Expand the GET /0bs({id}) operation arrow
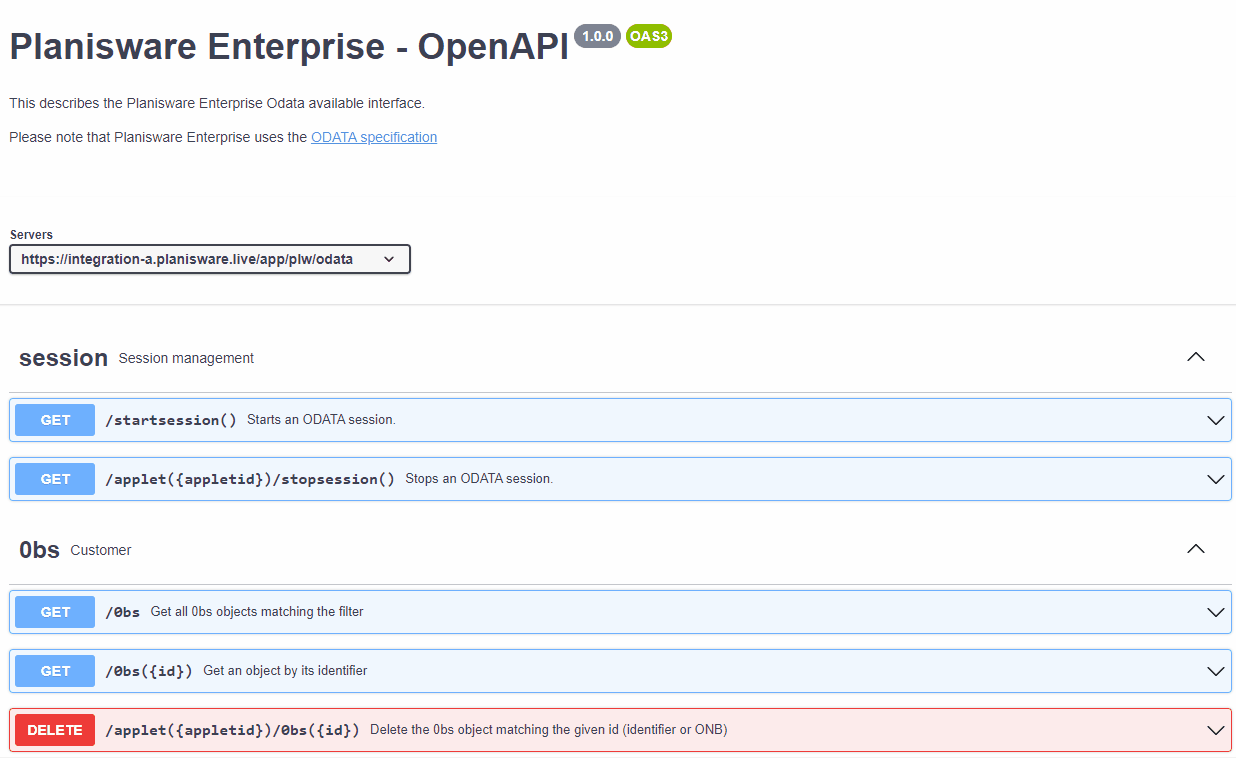The image size is (1236, 758). tap(1216, 671)
